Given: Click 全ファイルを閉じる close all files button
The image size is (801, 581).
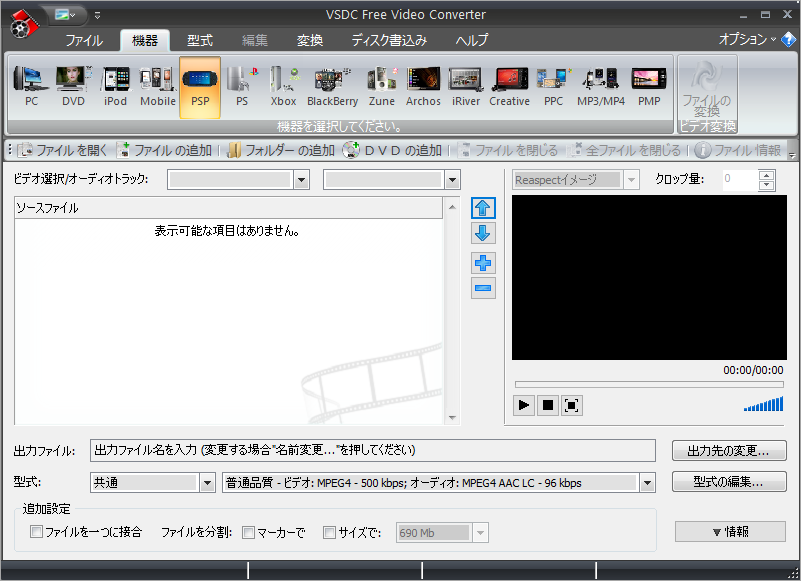Looking at the screenshot, I should pyautogui.click(x=625, y=150).
